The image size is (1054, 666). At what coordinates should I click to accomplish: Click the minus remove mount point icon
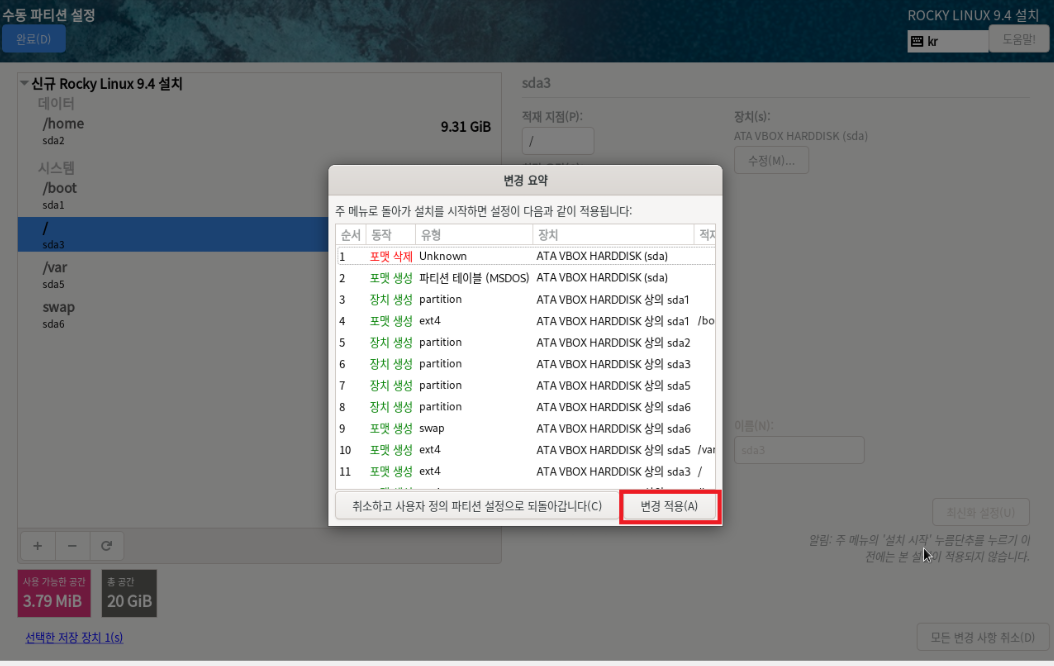[72, 546]
